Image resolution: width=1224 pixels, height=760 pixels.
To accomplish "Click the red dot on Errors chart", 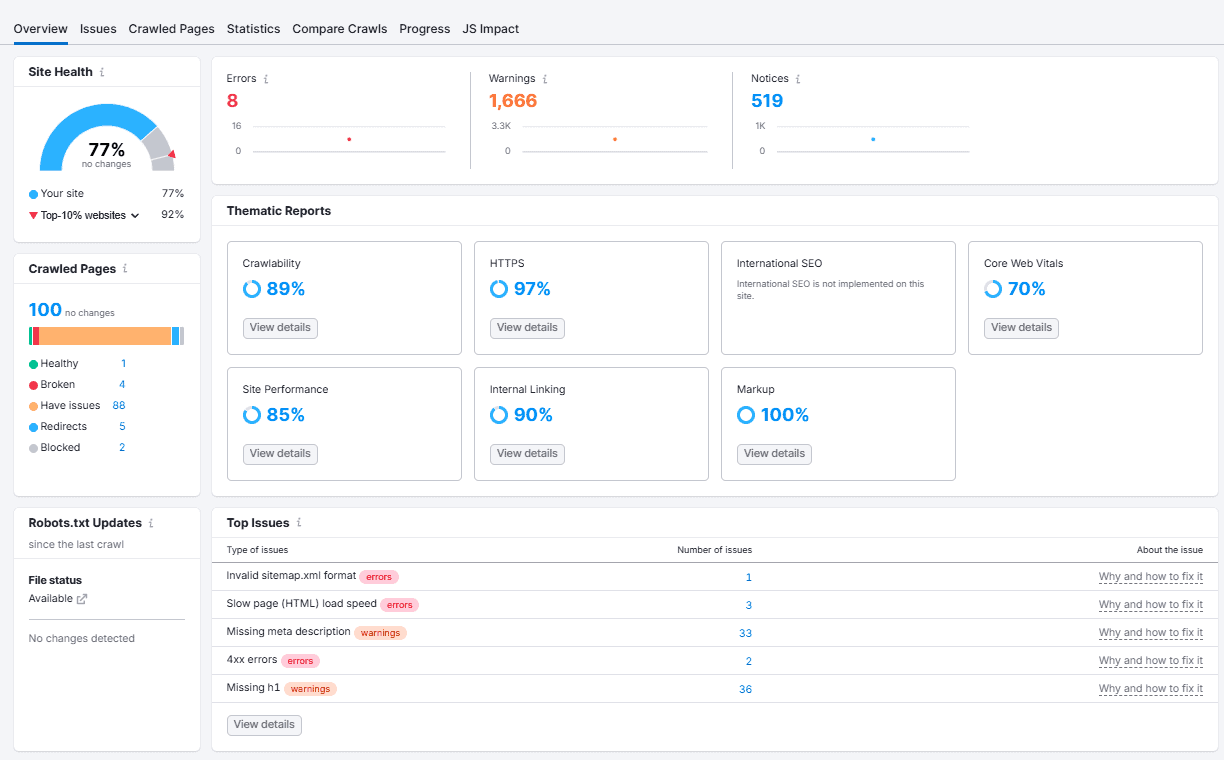I will pos(349,139).
